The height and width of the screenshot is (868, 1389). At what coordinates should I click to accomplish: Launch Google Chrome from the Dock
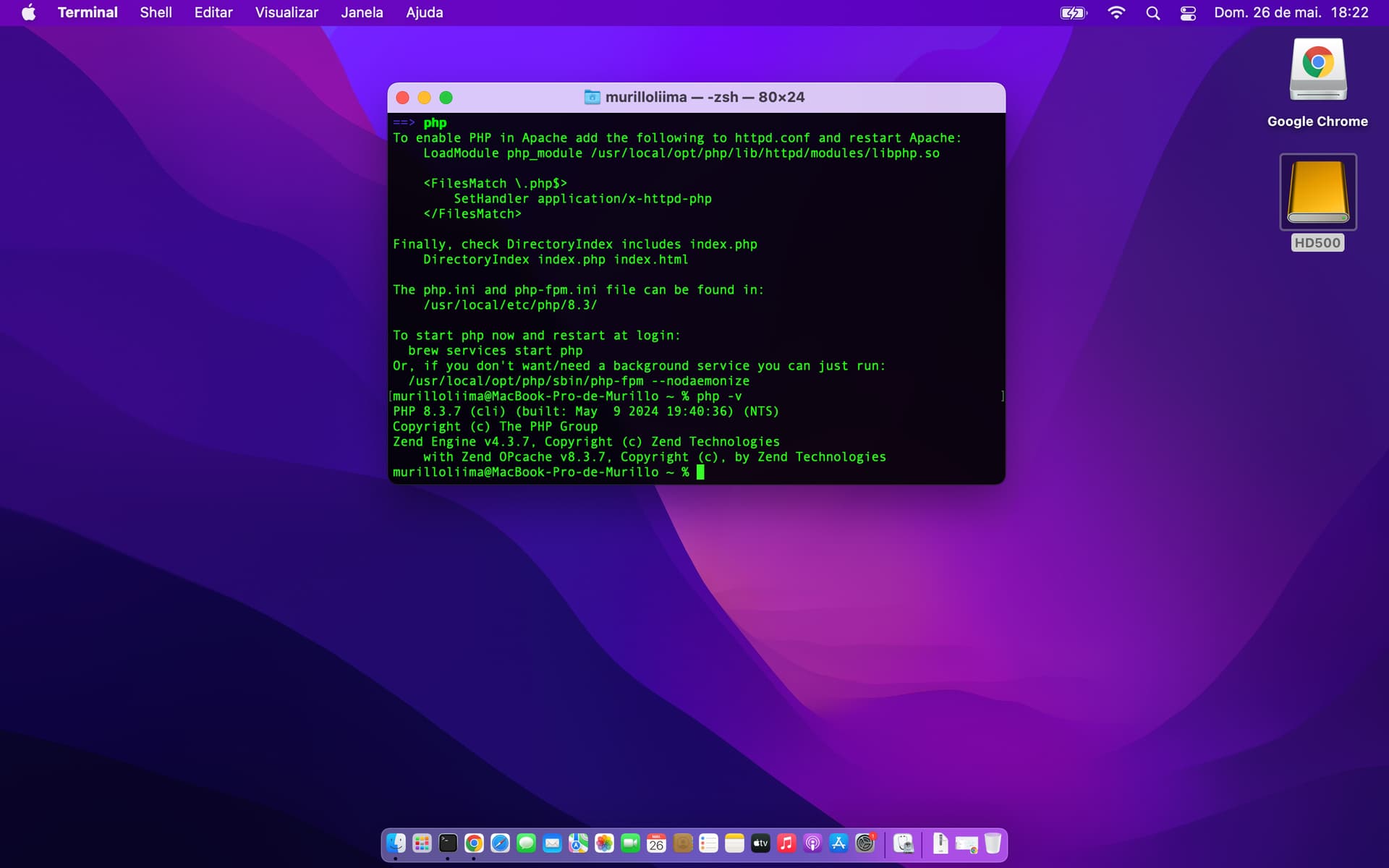474,843
